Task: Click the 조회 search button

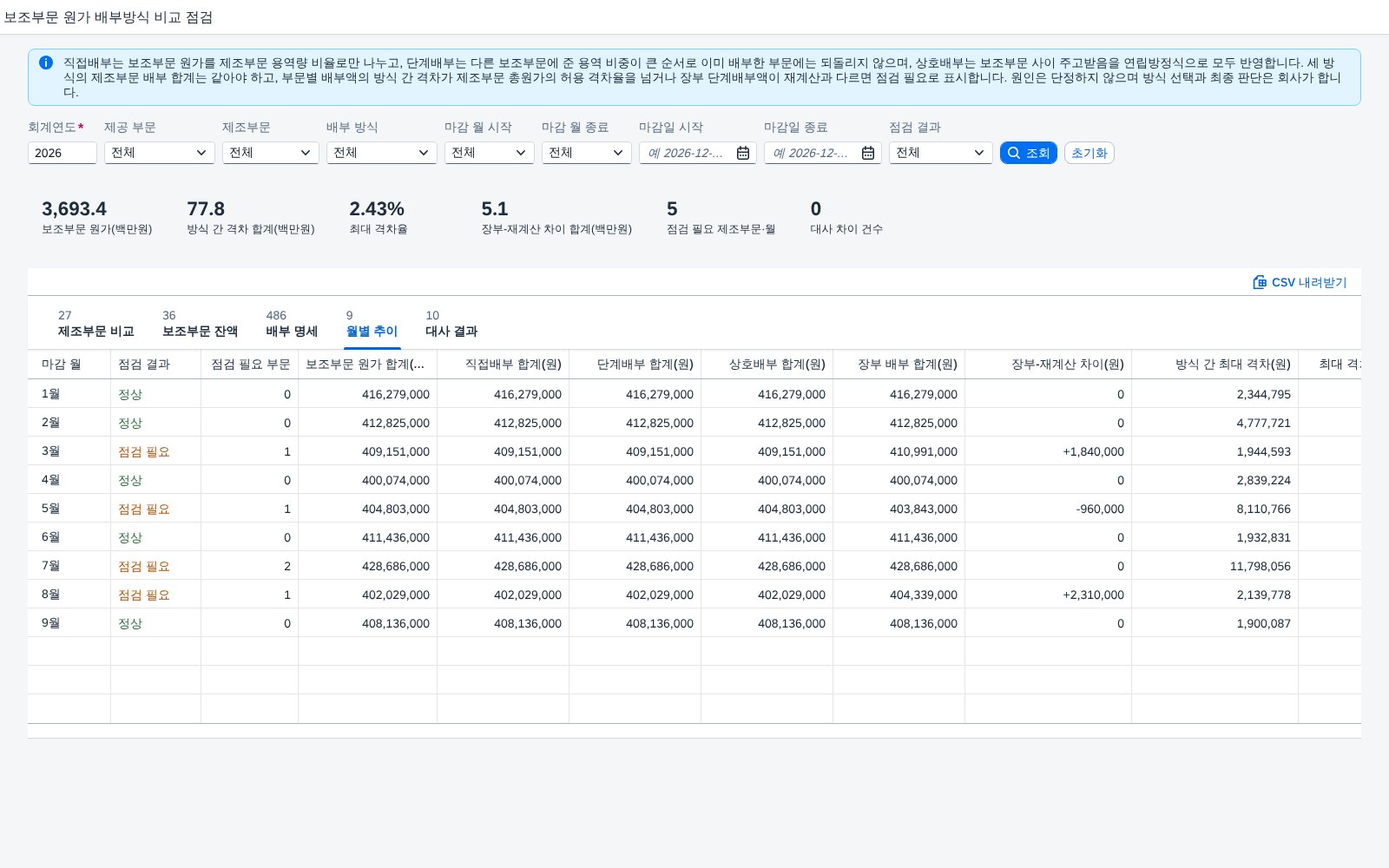Action: (1029, 153)
